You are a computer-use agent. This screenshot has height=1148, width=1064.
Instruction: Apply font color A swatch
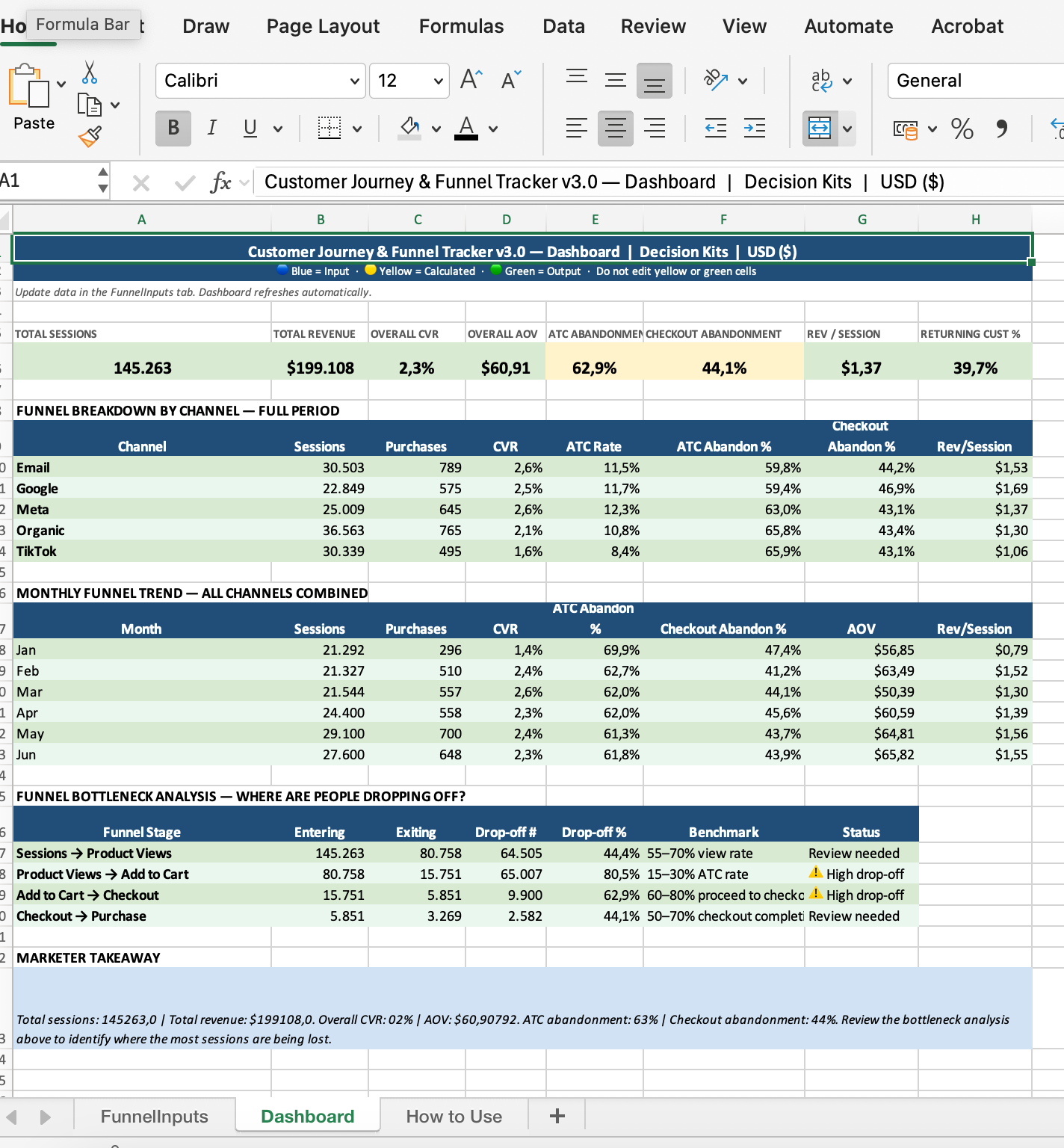tap(466, 128)
